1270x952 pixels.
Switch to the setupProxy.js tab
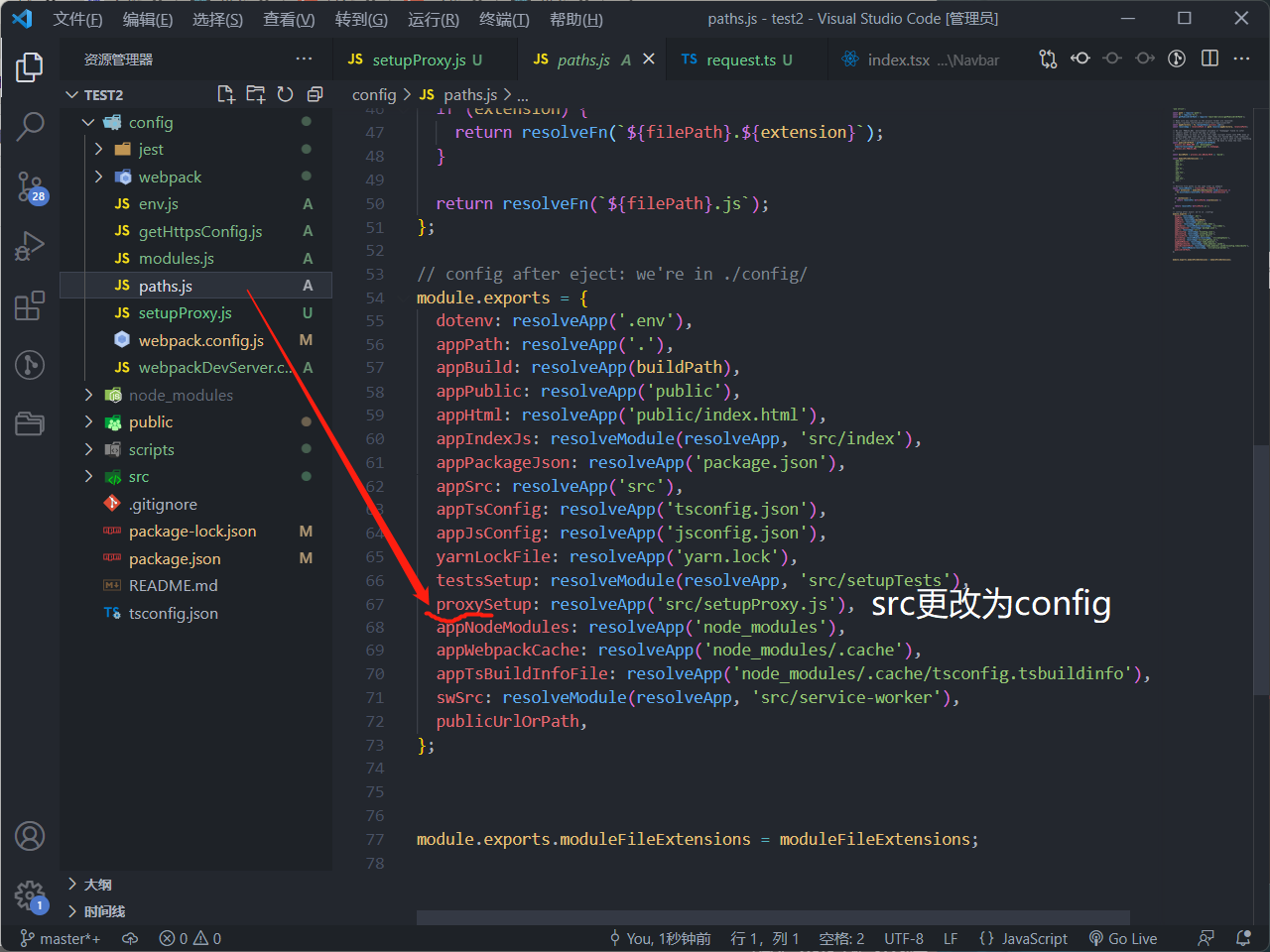426,59
